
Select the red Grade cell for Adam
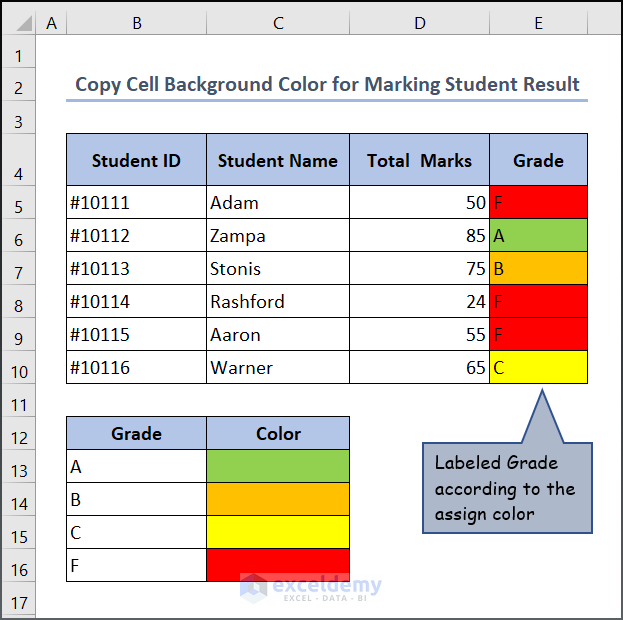(538, 202)
